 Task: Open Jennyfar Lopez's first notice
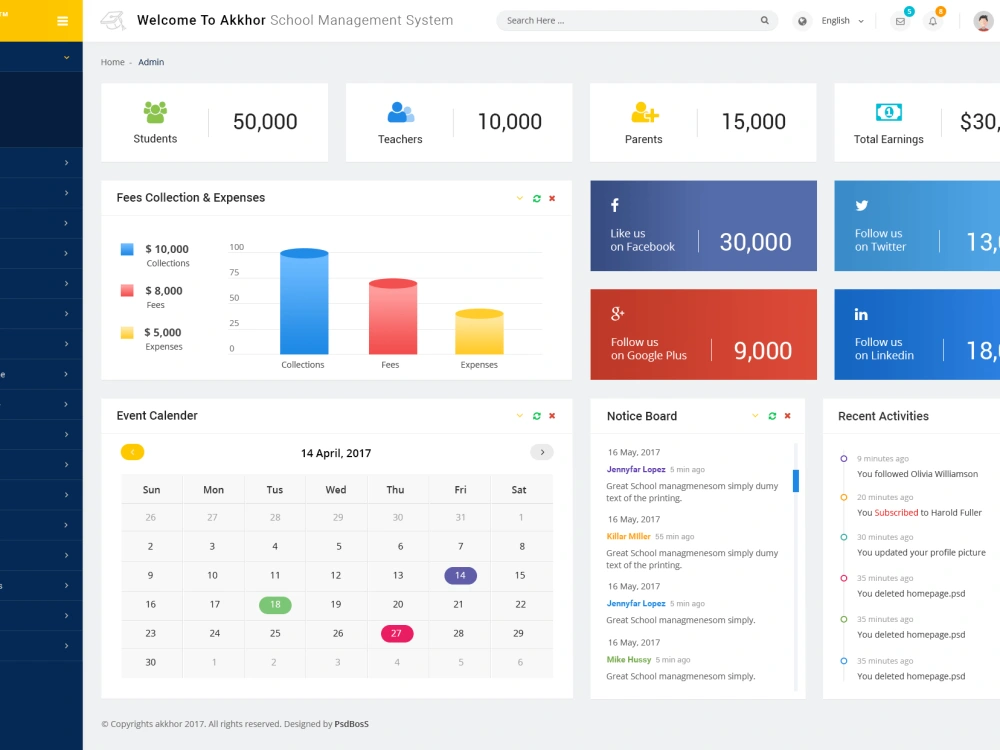636,469
